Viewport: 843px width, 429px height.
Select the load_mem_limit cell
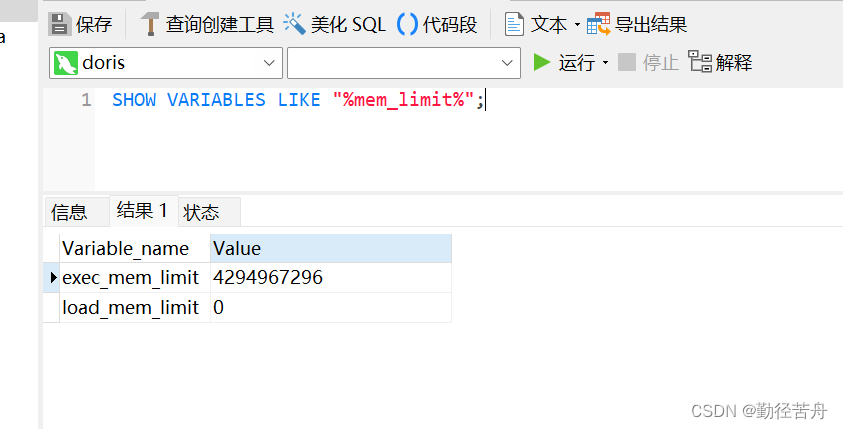(135, 308)
